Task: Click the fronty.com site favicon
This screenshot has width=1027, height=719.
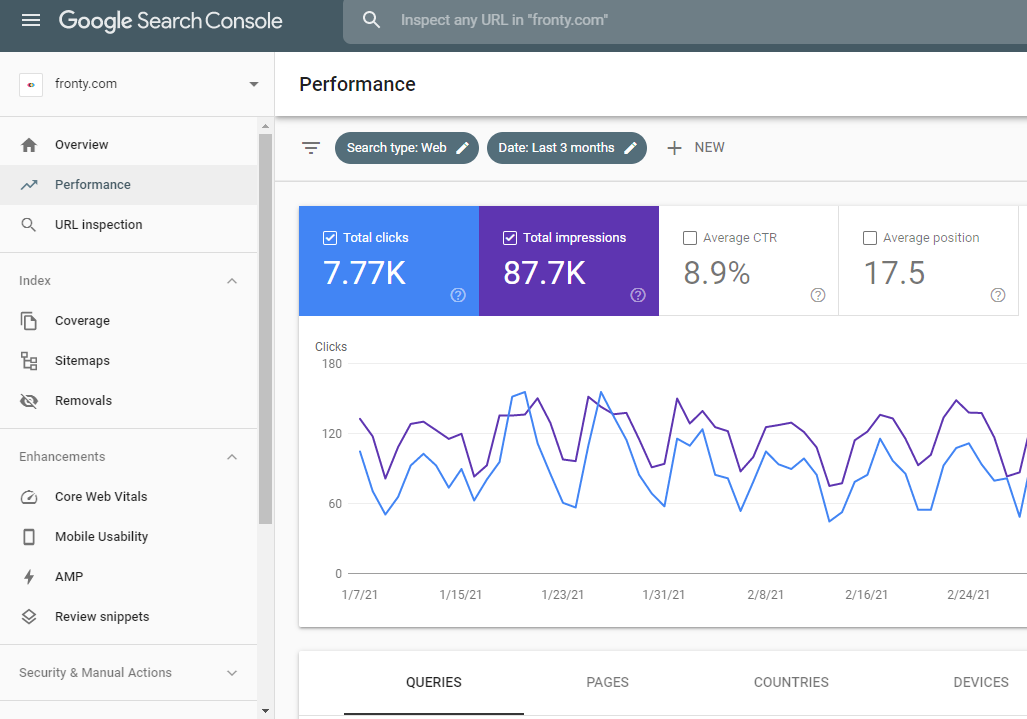Action: pyautogui.click(x=31, y=84)
